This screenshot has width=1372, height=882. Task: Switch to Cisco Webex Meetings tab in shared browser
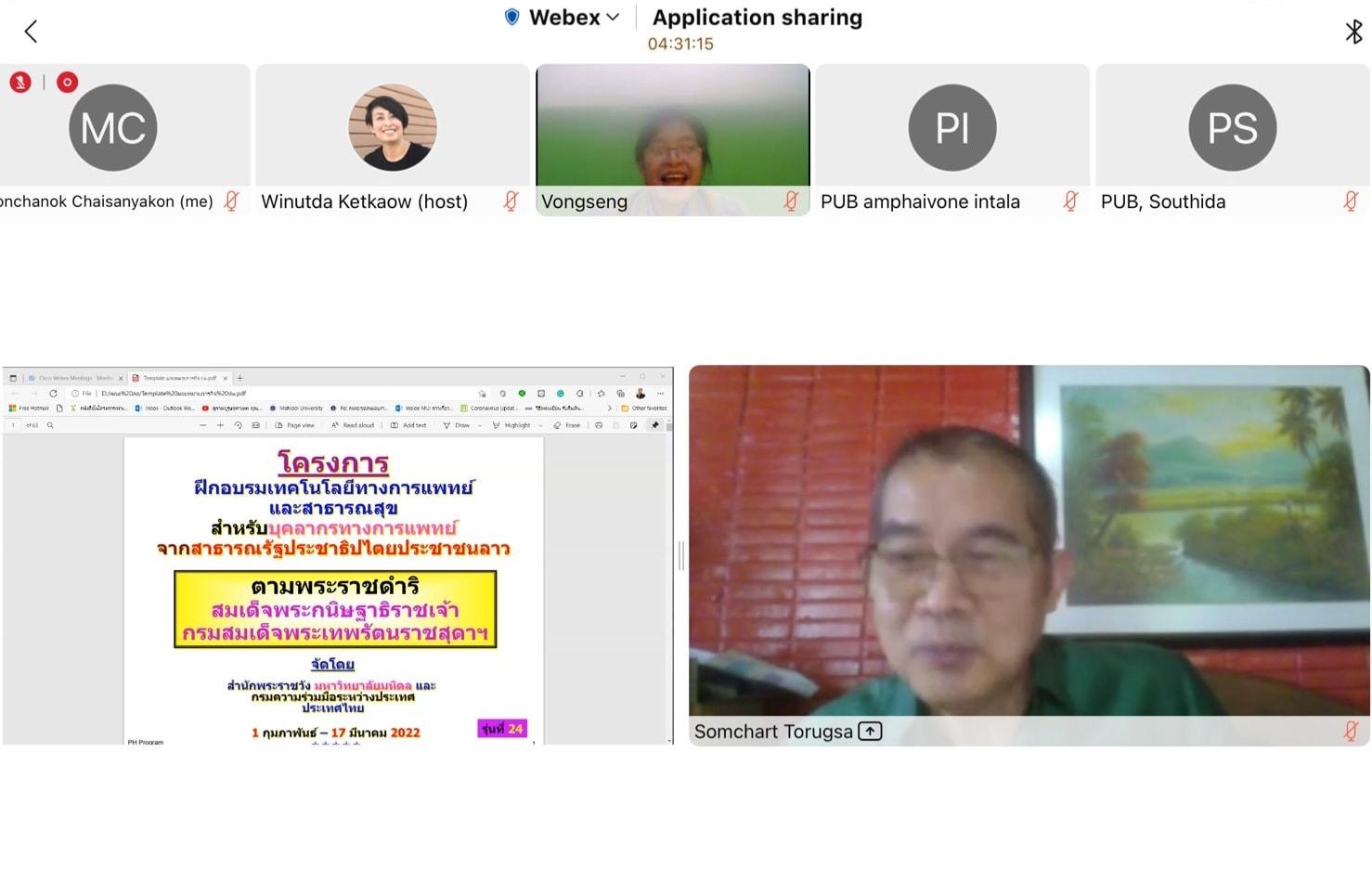74,378
